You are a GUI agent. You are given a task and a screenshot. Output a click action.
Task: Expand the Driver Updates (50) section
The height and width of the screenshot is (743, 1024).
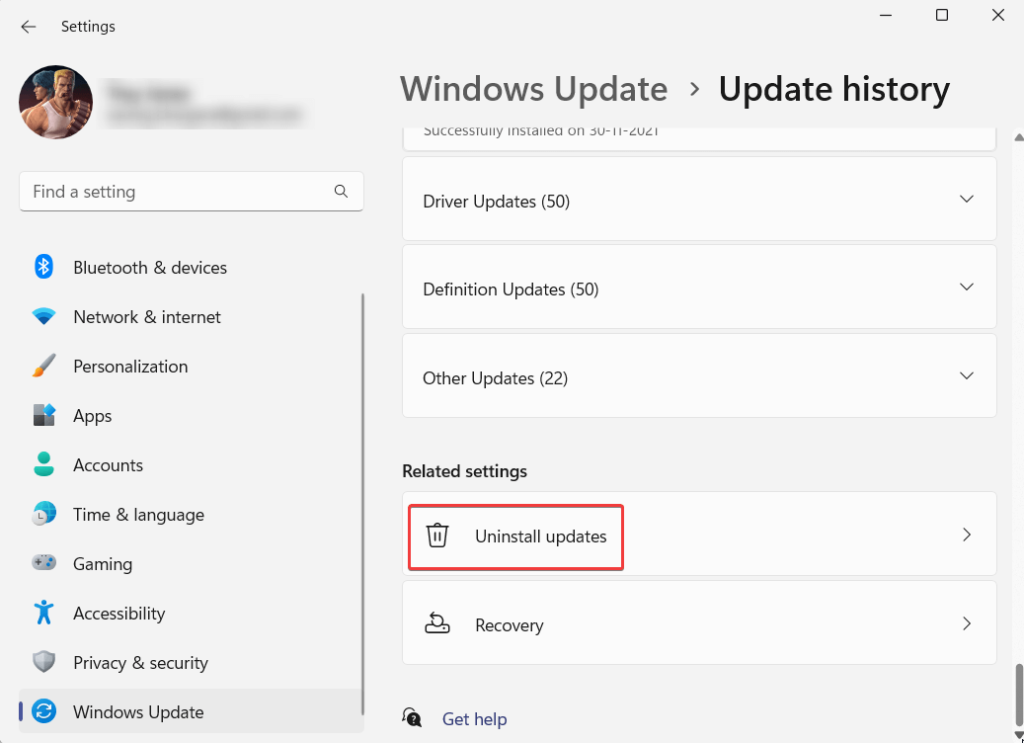click(699, 198)
